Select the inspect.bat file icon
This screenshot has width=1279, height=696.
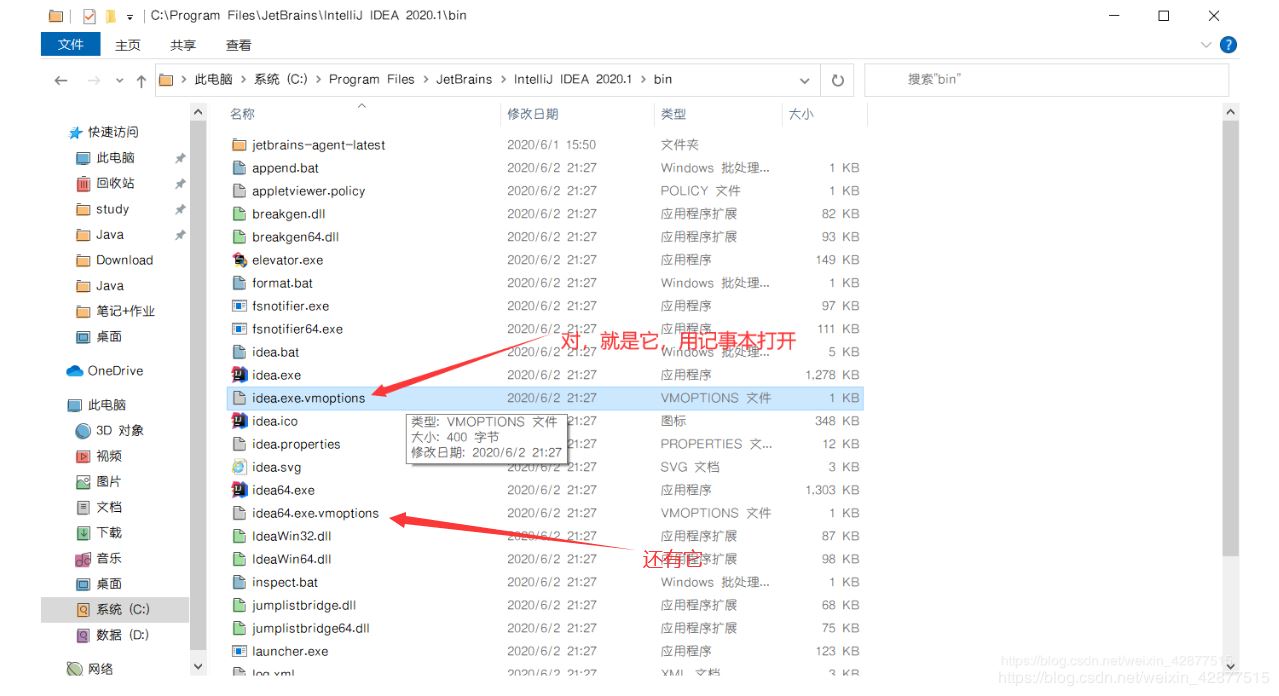click(x=239, y=582)
